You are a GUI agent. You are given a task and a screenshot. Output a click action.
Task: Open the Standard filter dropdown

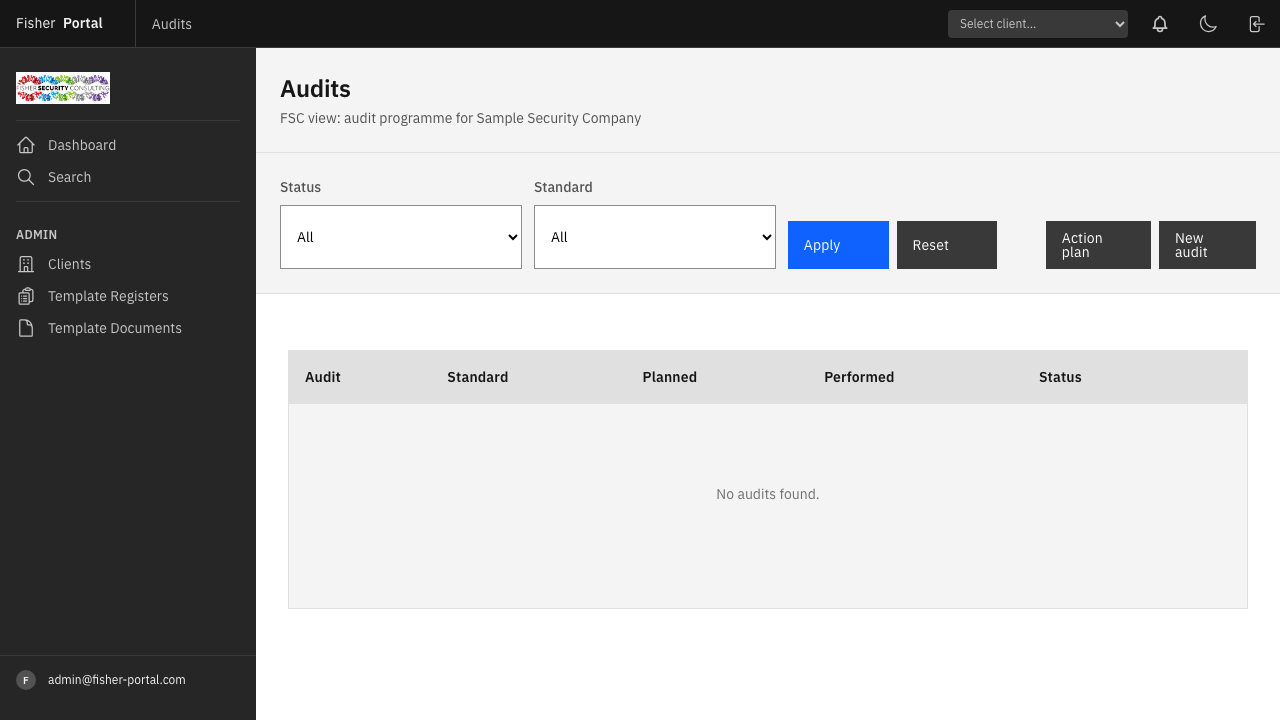pos(654,237)
